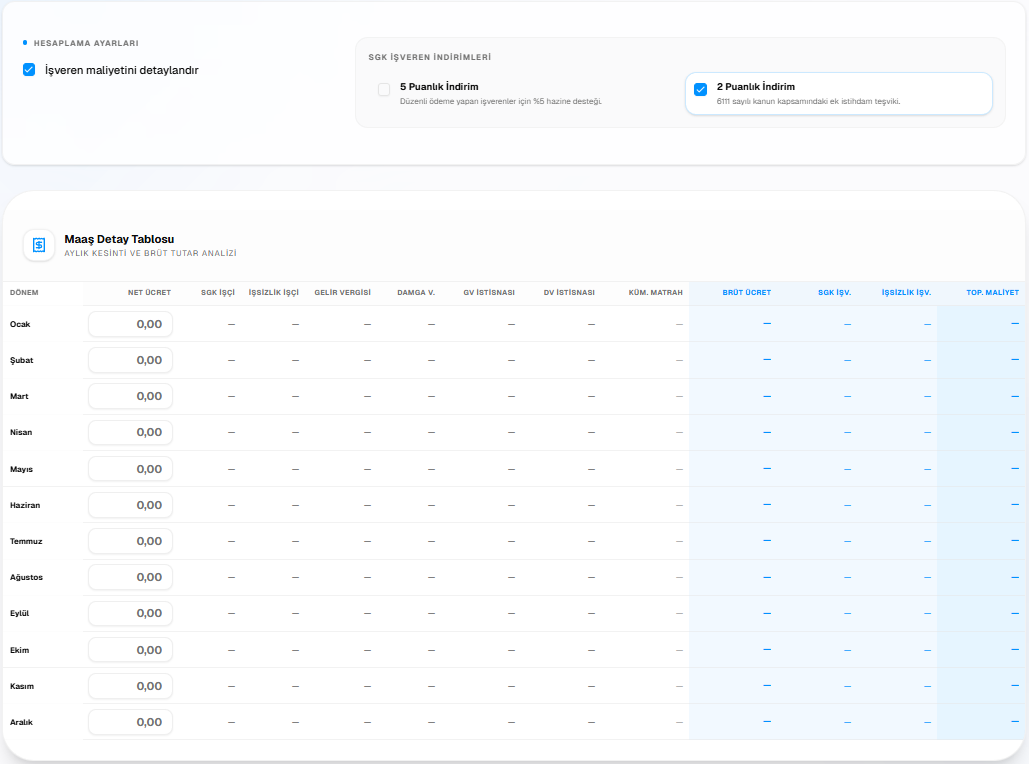Focus the Ağustos net ücret input
Screen dimensions: 1029x764
pyautogui.click(x=131, y=577)
